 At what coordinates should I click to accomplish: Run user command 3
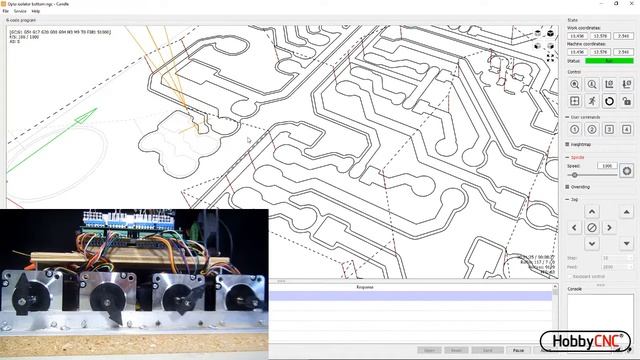[609, 129]
